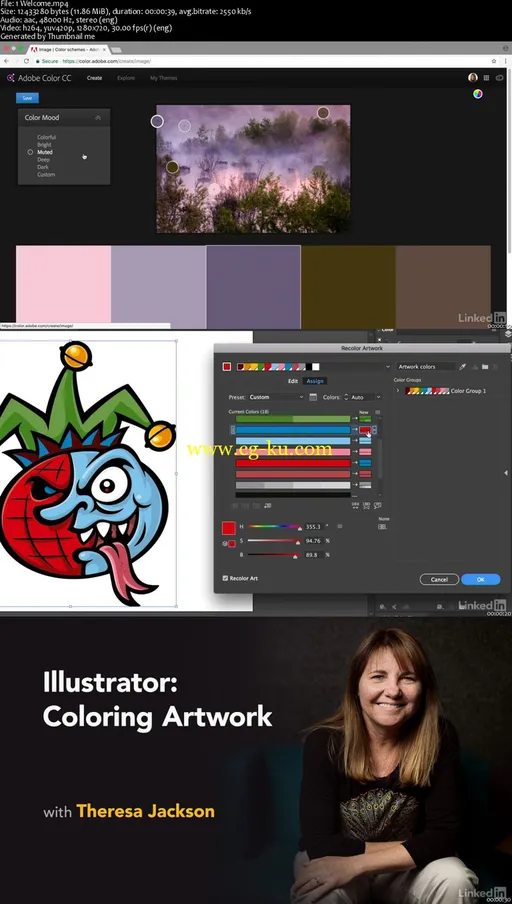Click the Adobe Color CC logo
The image size is (512, 904).
coord(39,78)
